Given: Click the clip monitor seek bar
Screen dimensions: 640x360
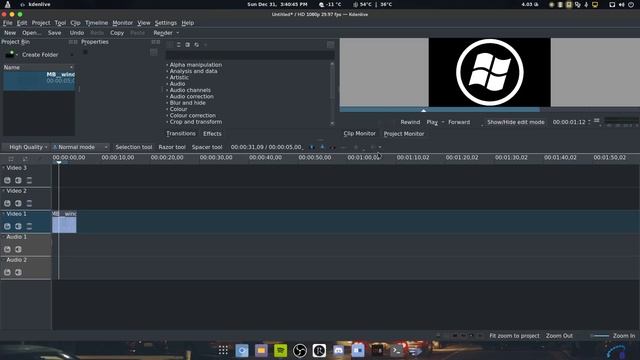Looking at the screenshot, I should pos(489,110).
